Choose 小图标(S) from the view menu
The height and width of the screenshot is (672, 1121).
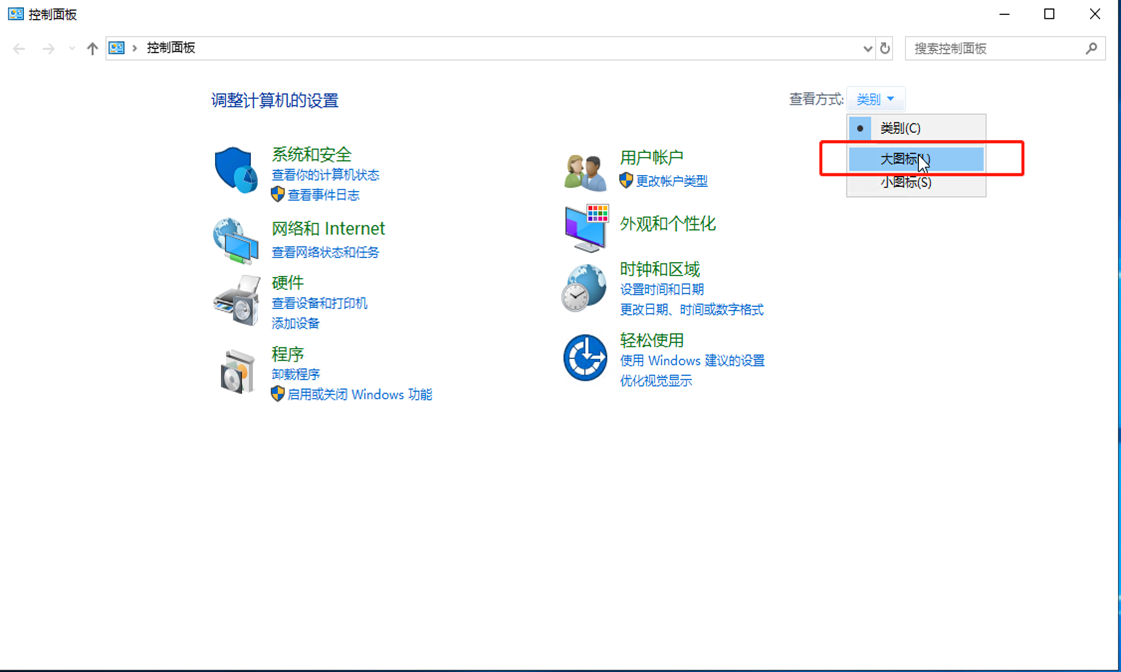pos(905,182)
